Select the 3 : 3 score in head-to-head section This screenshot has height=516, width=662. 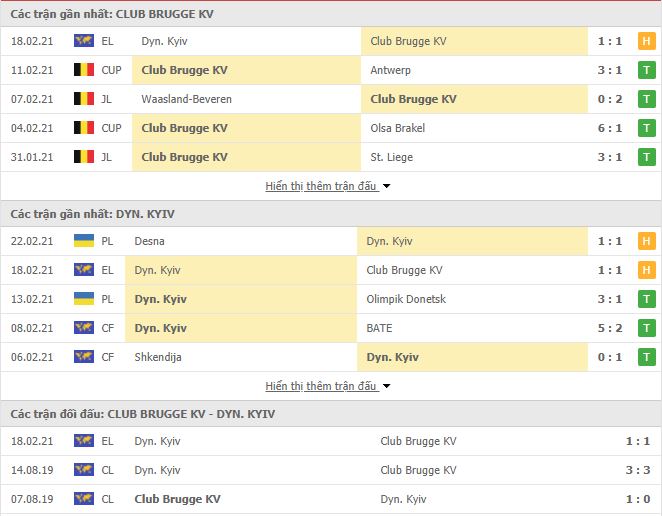[638, 470]
